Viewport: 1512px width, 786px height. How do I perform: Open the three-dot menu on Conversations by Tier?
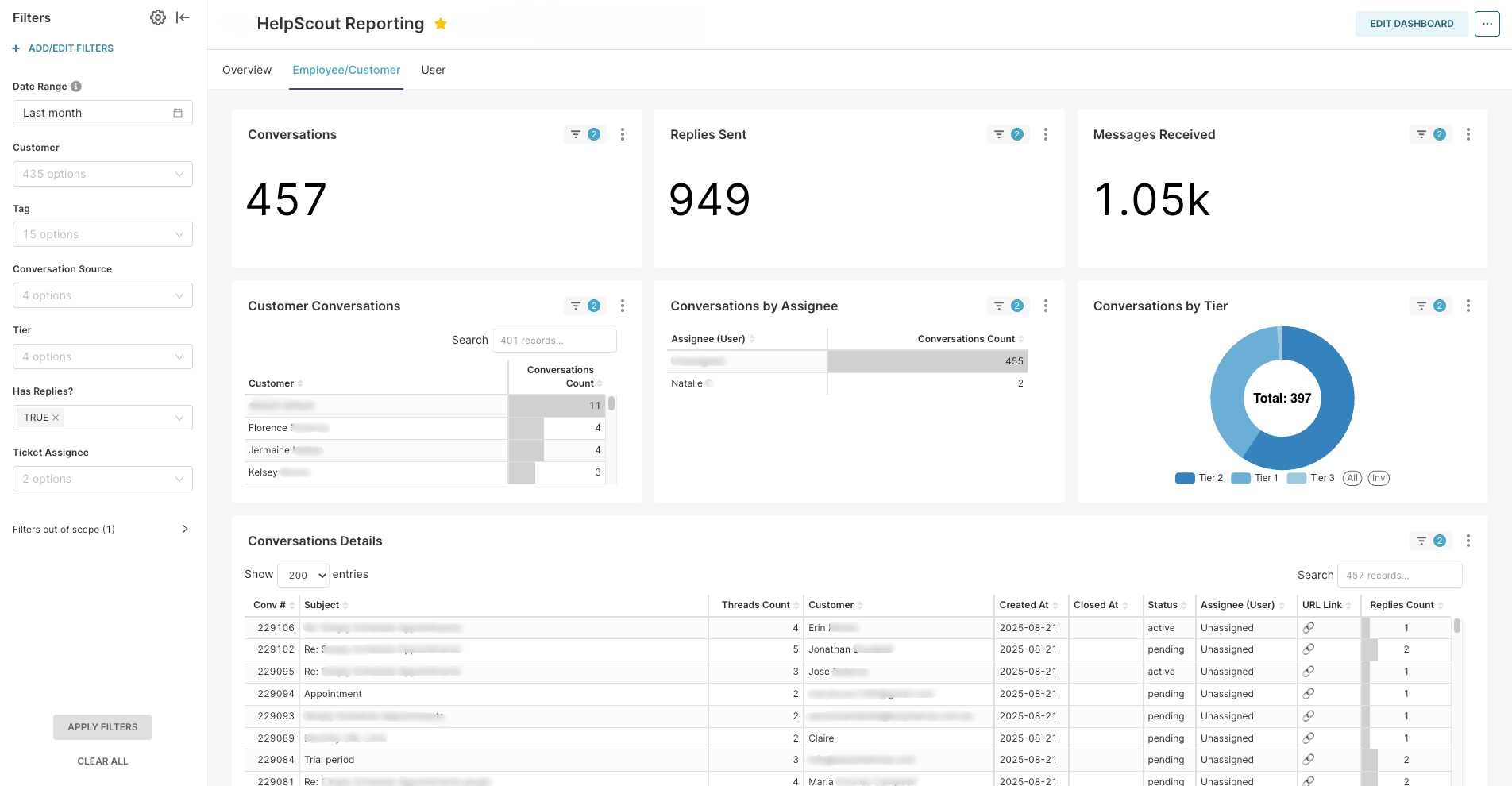tap(1468, 306)
